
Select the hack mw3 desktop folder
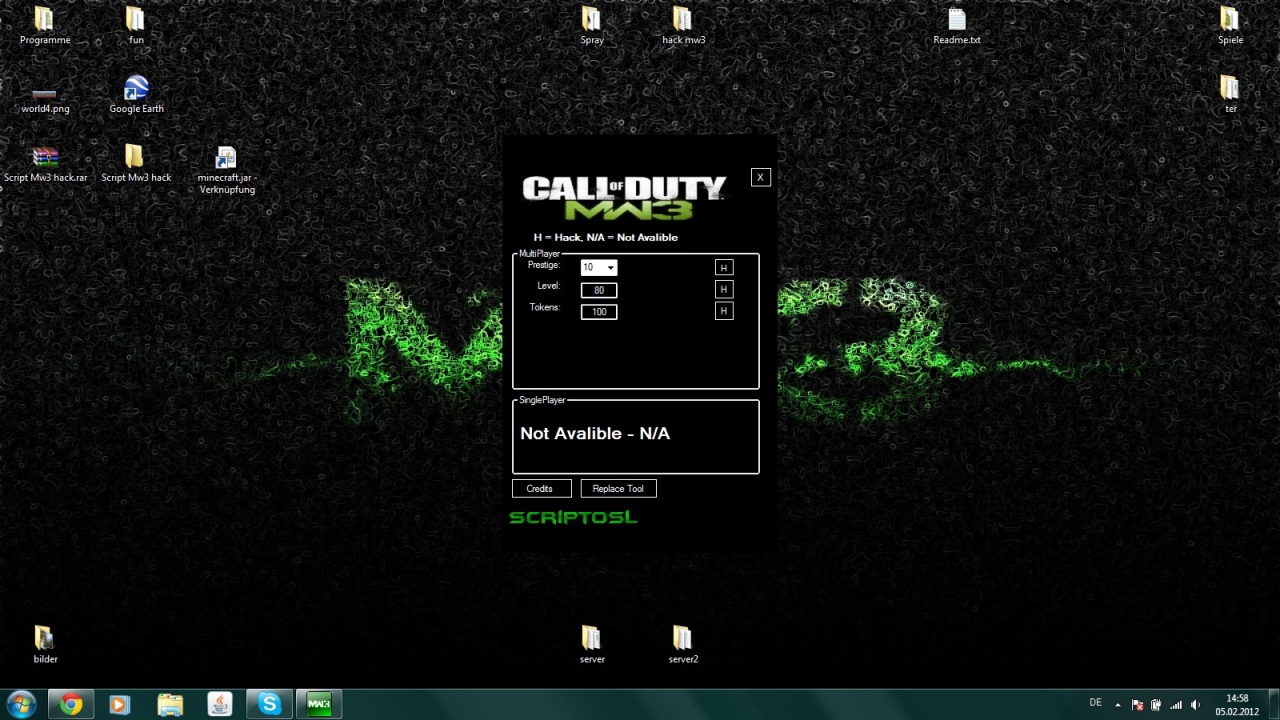pyautogui.click(x=683, y=26)
